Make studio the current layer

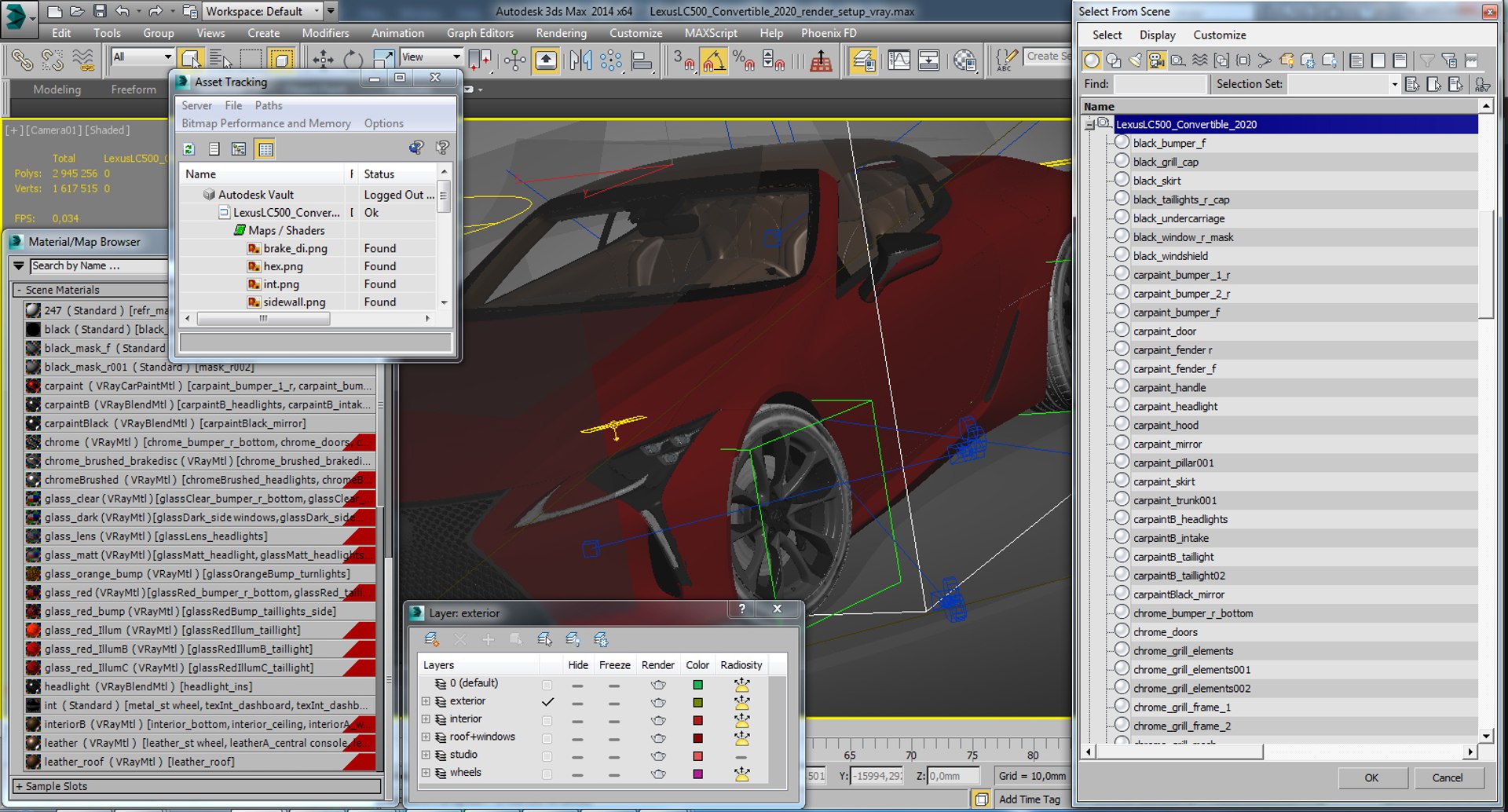pyautogui.click(x=547, y=756)
